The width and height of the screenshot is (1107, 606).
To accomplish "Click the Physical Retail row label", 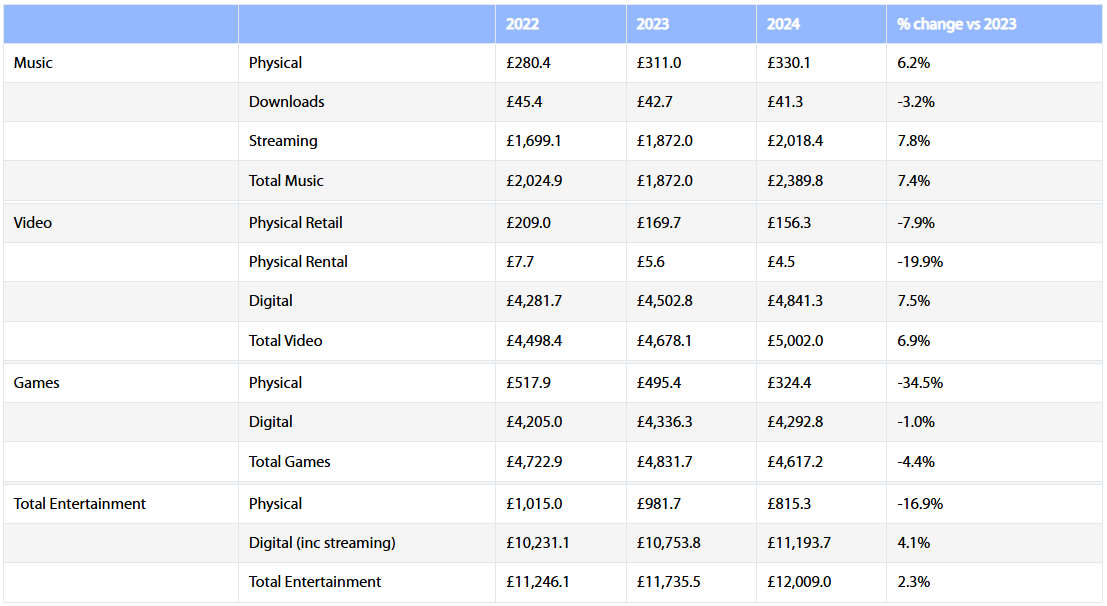I will [x=296, y=223].
